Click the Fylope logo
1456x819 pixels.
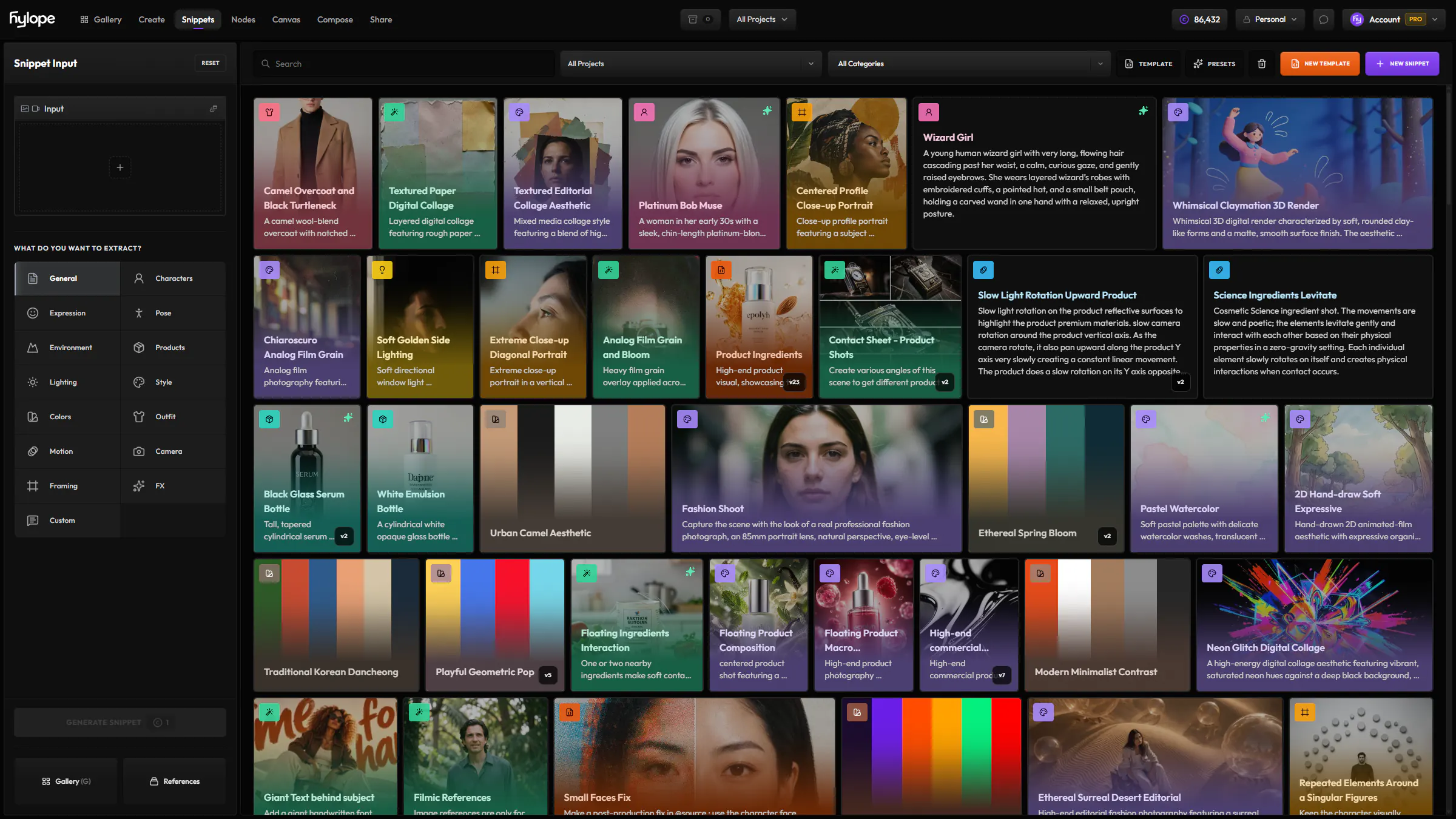point(32,19)
